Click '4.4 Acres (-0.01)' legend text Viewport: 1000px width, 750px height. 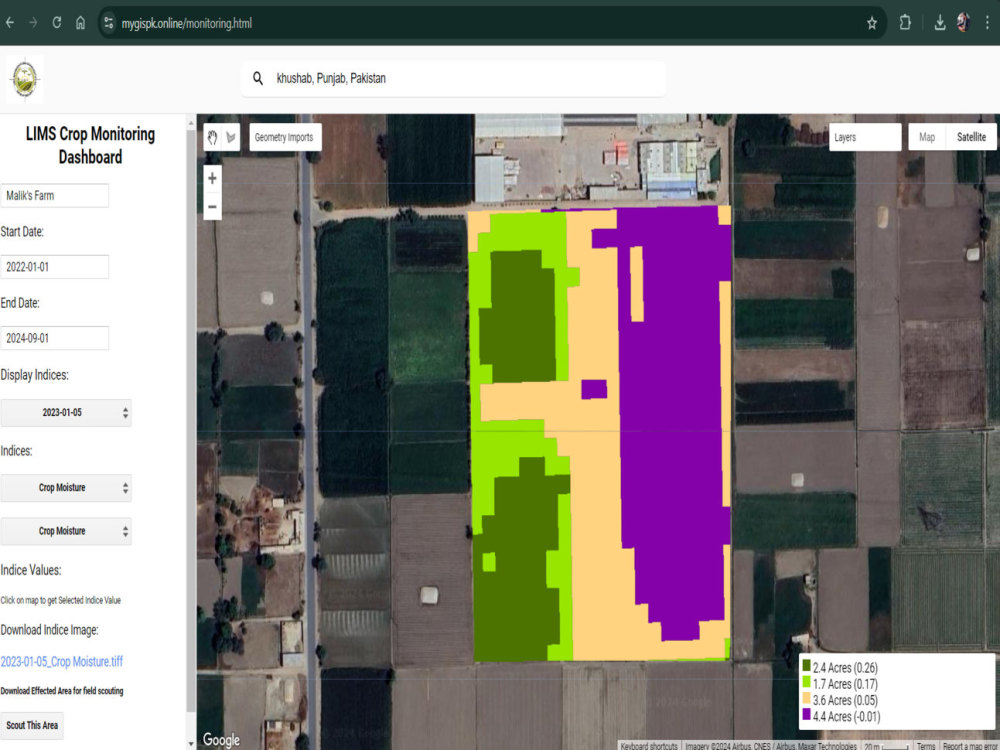click(x=846, y=716)
